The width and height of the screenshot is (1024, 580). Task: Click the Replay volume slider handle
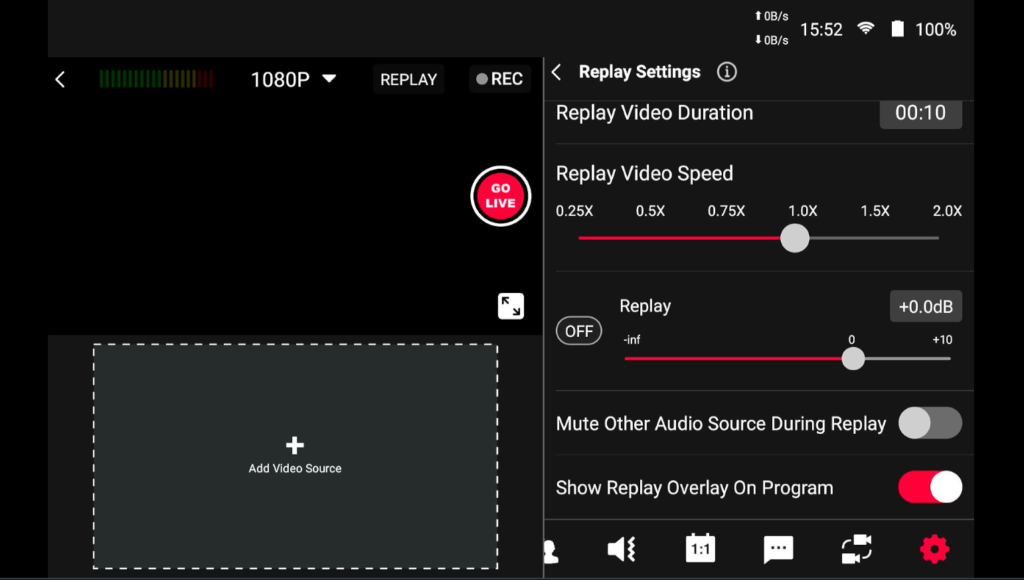[x=853, y=359]
